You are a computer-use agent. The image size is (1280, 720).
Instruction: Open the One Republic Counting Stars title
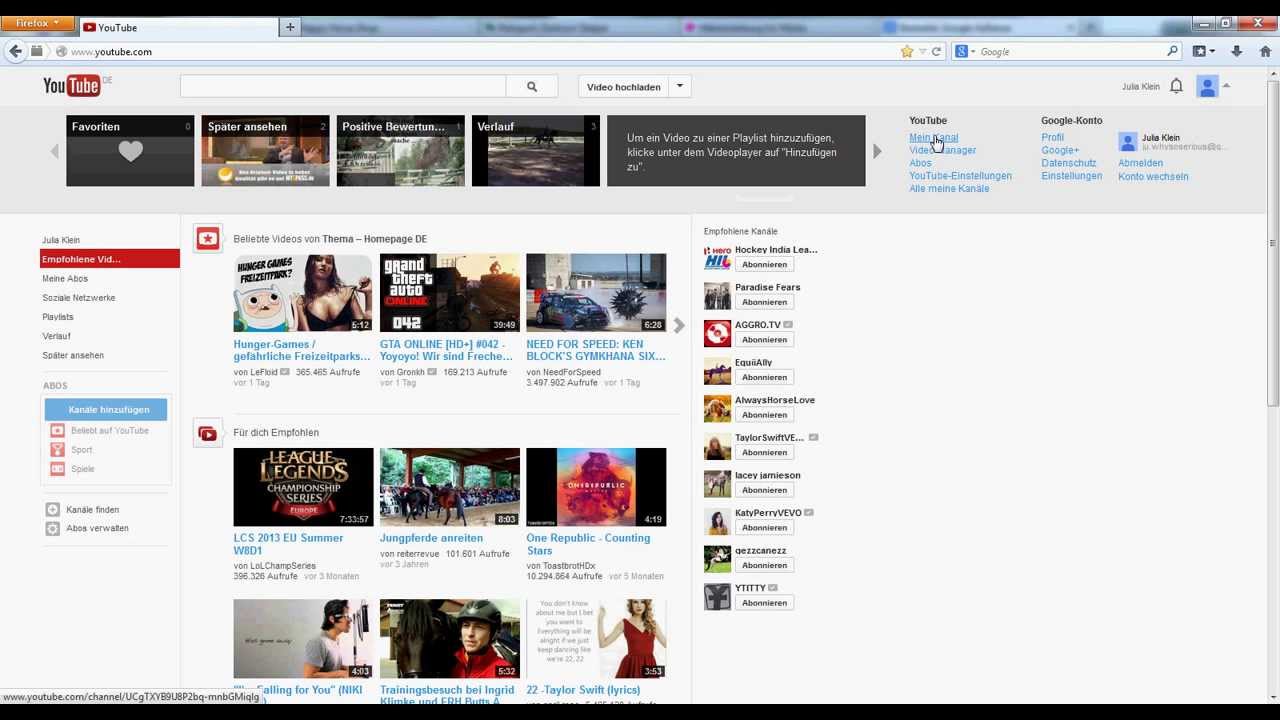(x=588, y=544)
